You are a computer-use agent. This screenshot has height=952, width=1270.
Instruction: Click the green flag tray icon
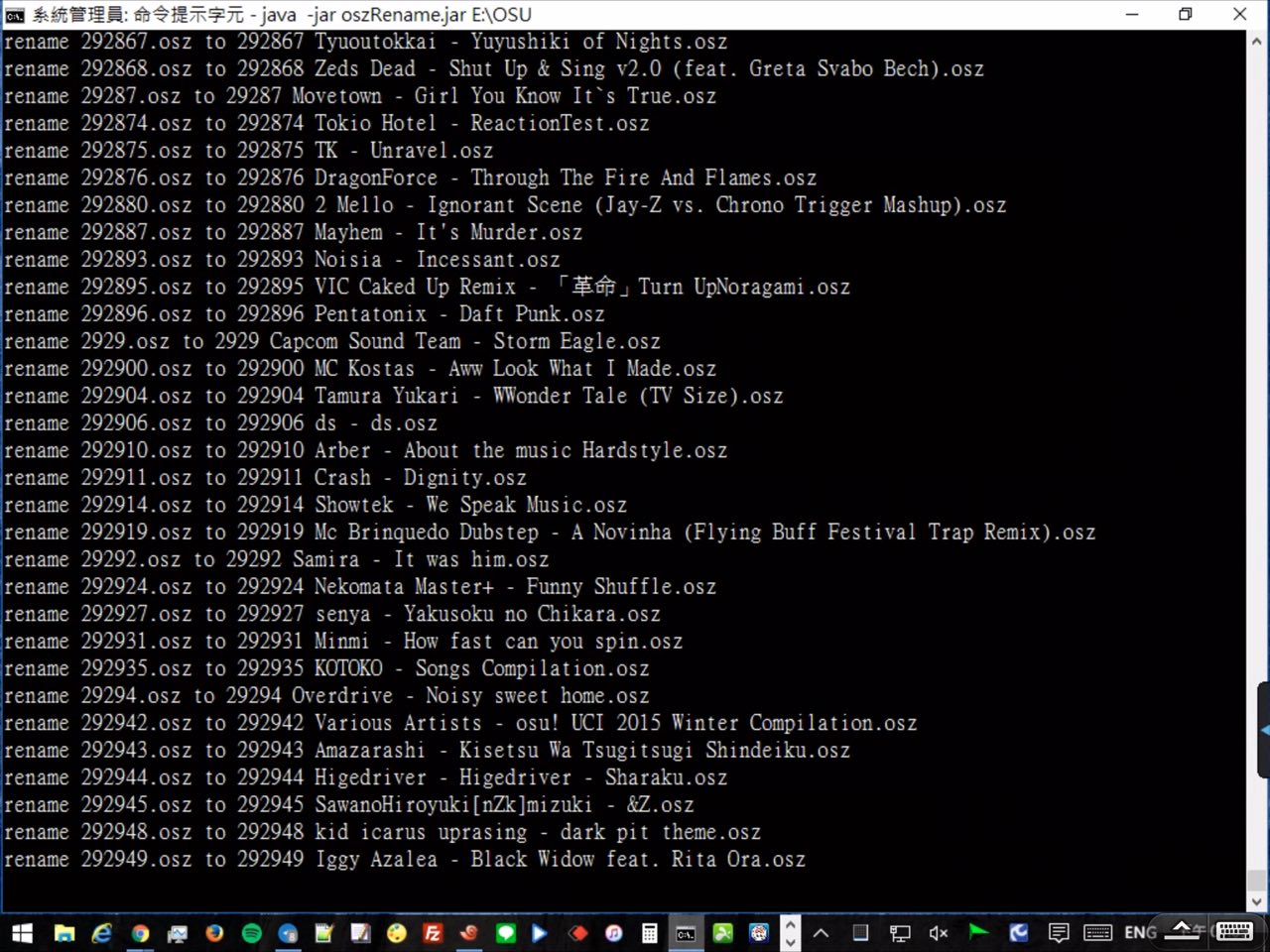pyautogui.click(x=979, y=931)
